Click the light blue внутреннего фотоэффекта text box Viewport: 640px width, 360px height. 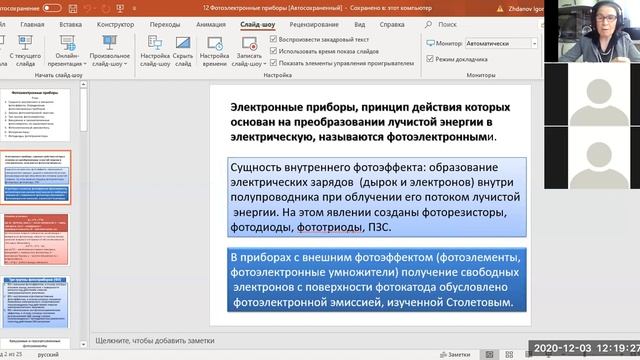(x=377, y=197)
